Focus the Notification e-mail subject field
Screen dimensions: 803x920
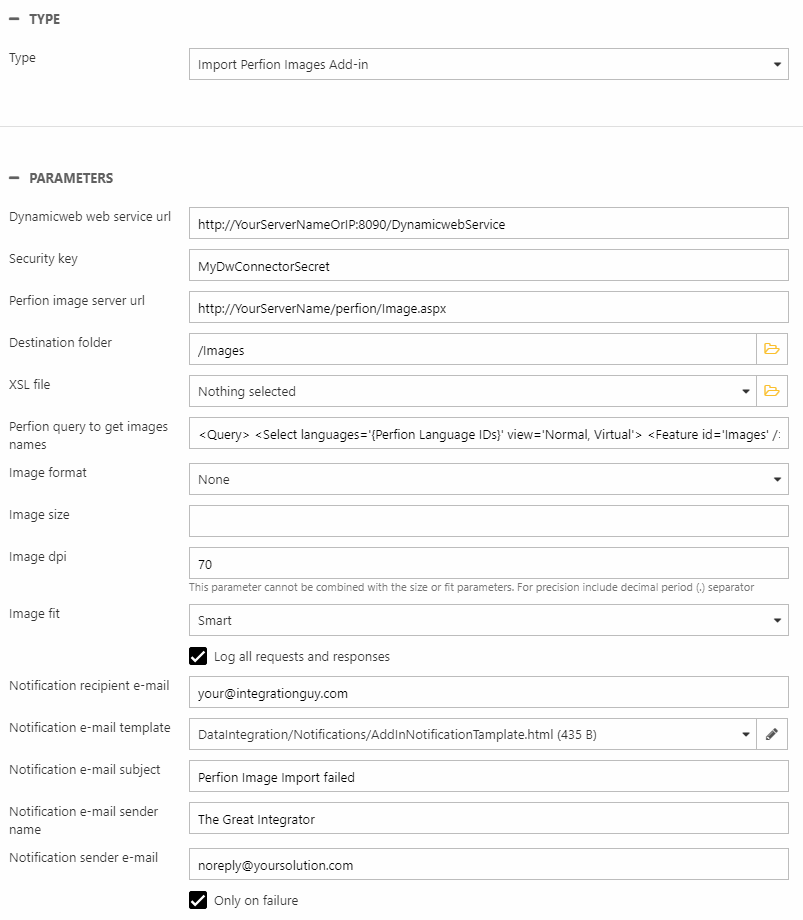point(488,776)
